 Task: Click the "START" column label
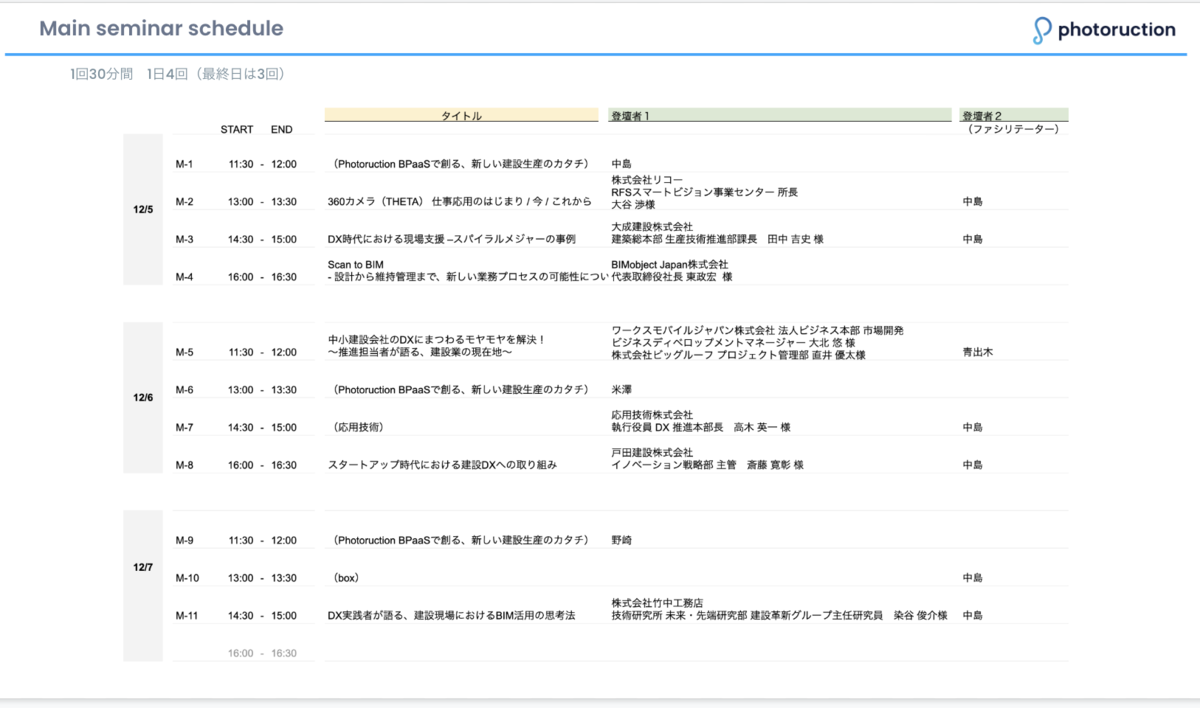[x=237, y=130]
